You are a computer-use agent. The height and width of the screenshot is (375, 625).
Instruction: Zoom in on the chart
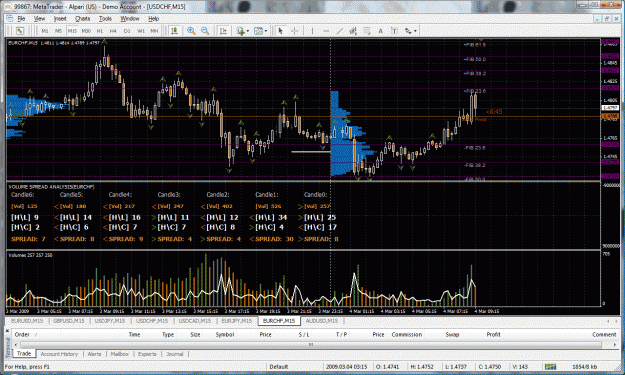pos(191,31)
